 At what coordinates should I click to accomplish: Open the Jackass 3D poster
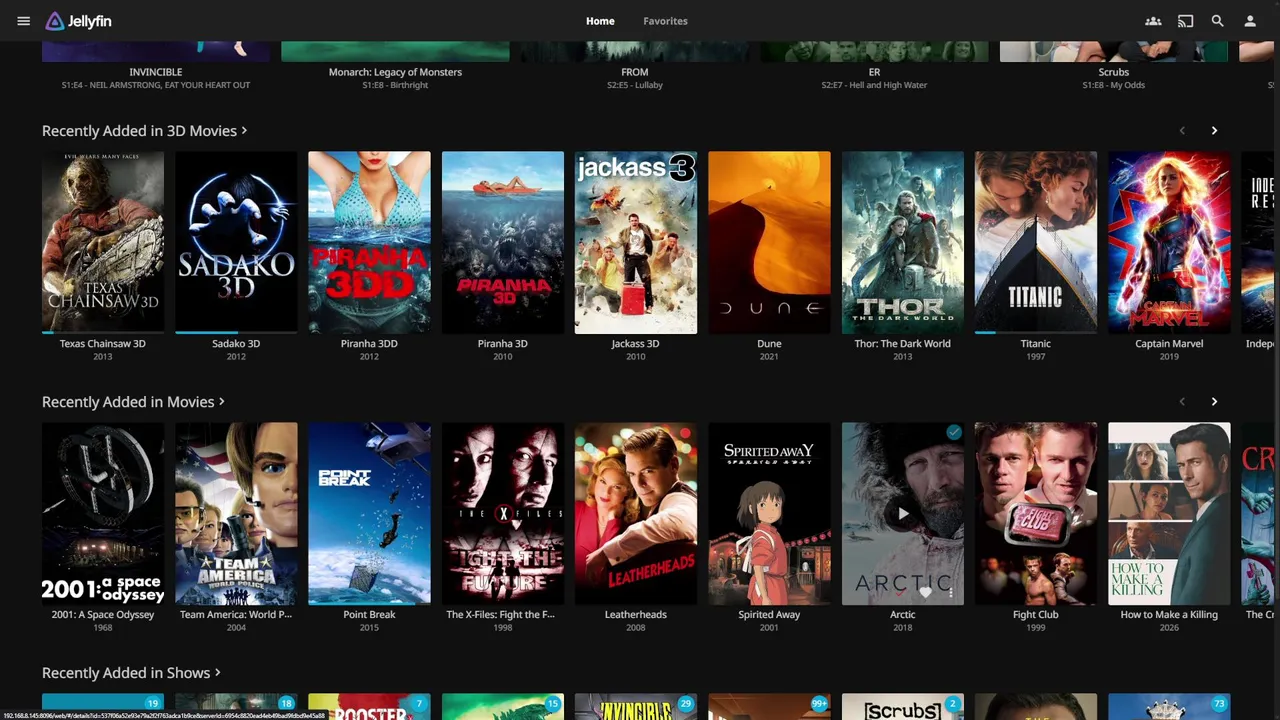click(x=636, y=242)
